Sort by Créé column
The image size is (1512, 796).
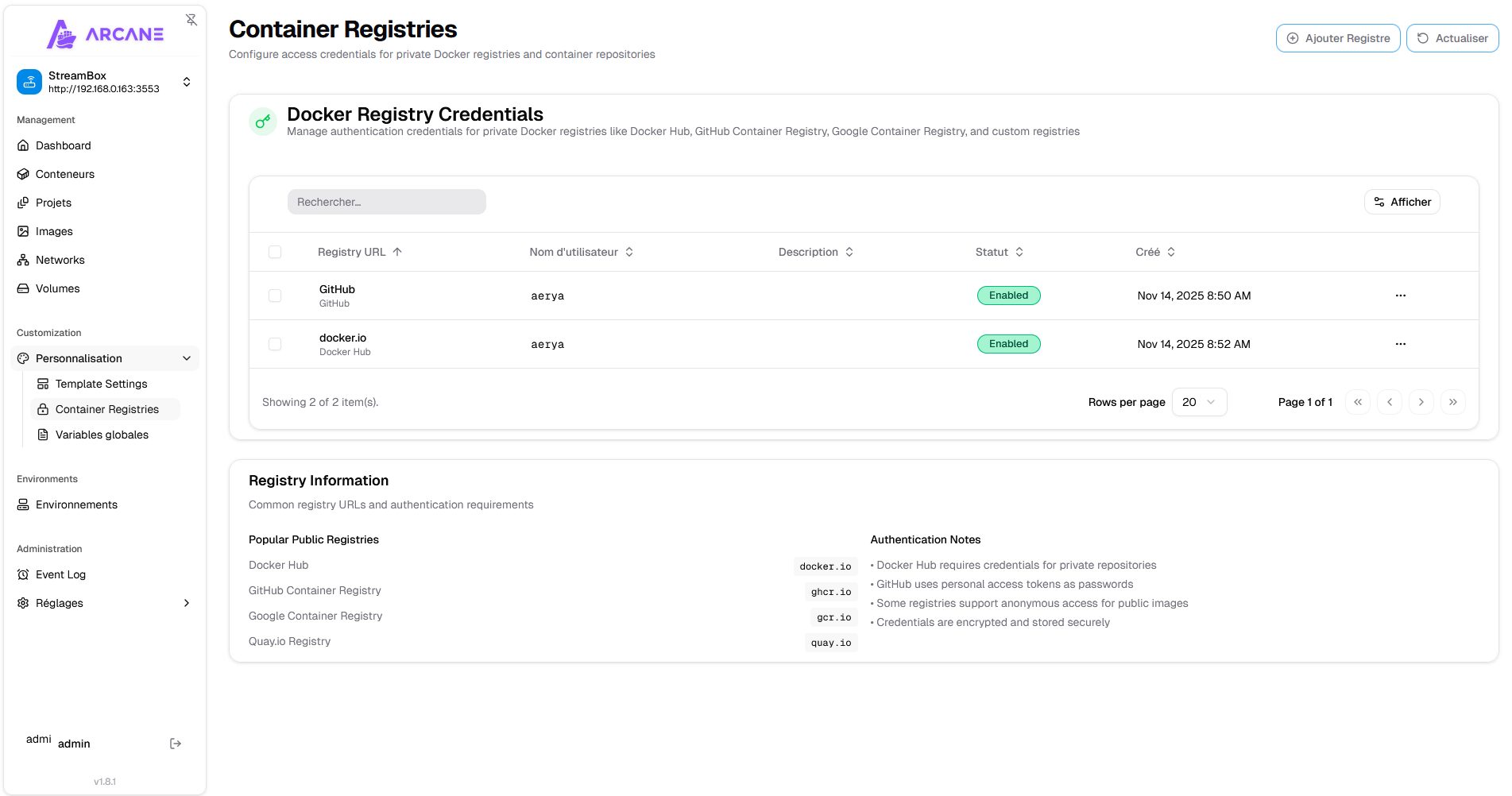[x=1155, y=252]
